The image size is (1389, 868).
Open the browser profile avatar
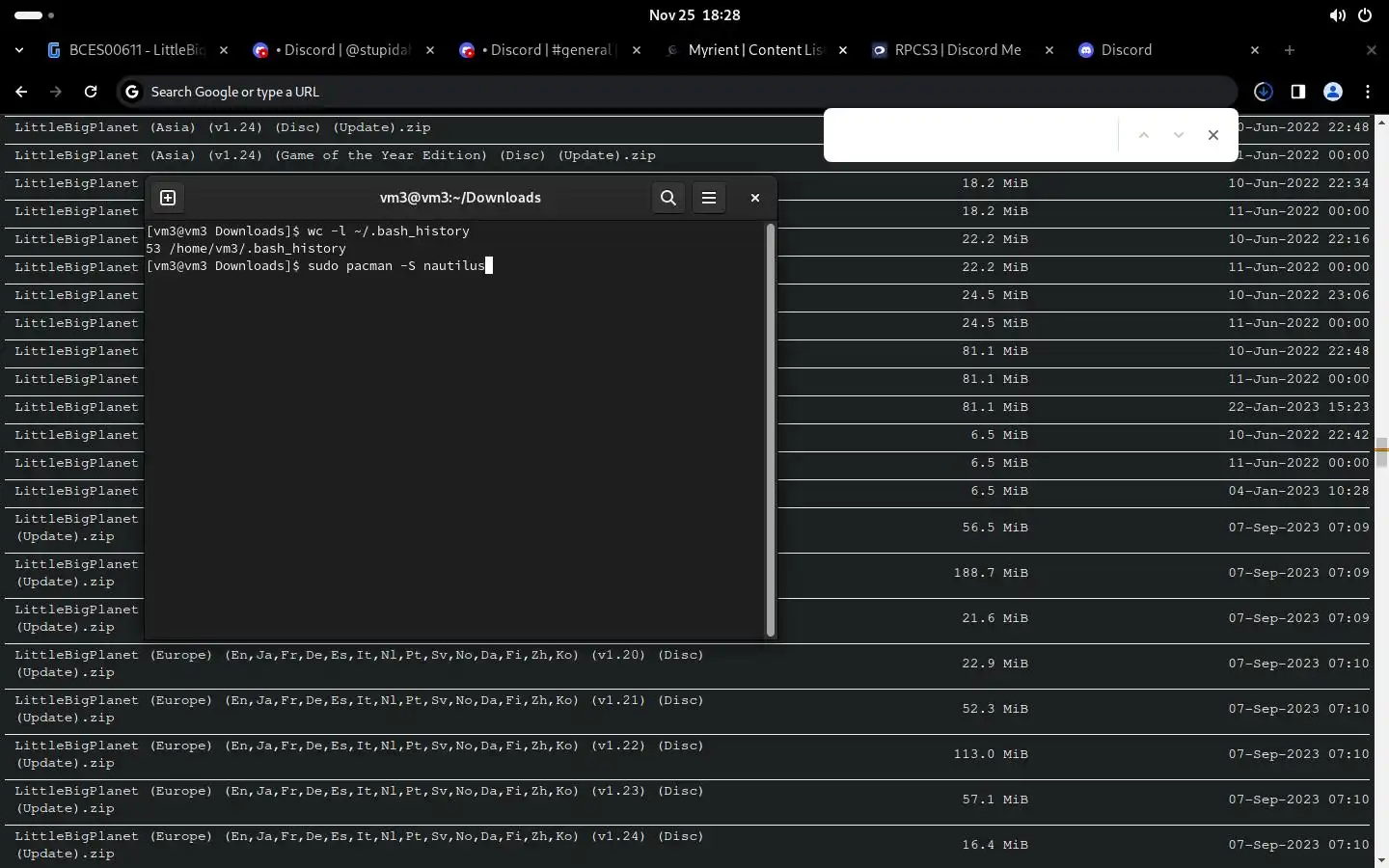pos(1333,92)
